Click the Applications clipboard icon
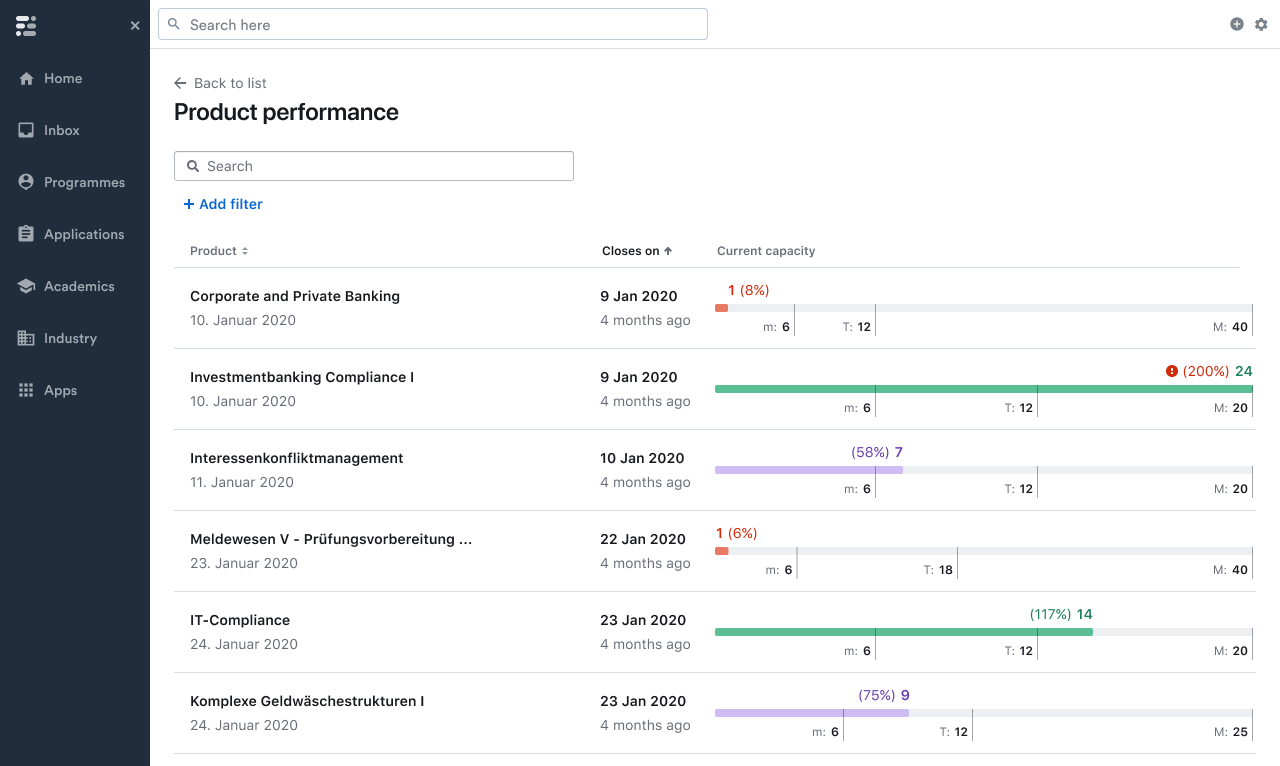This screenshot has width=1280, height=766. pos(27,235)
